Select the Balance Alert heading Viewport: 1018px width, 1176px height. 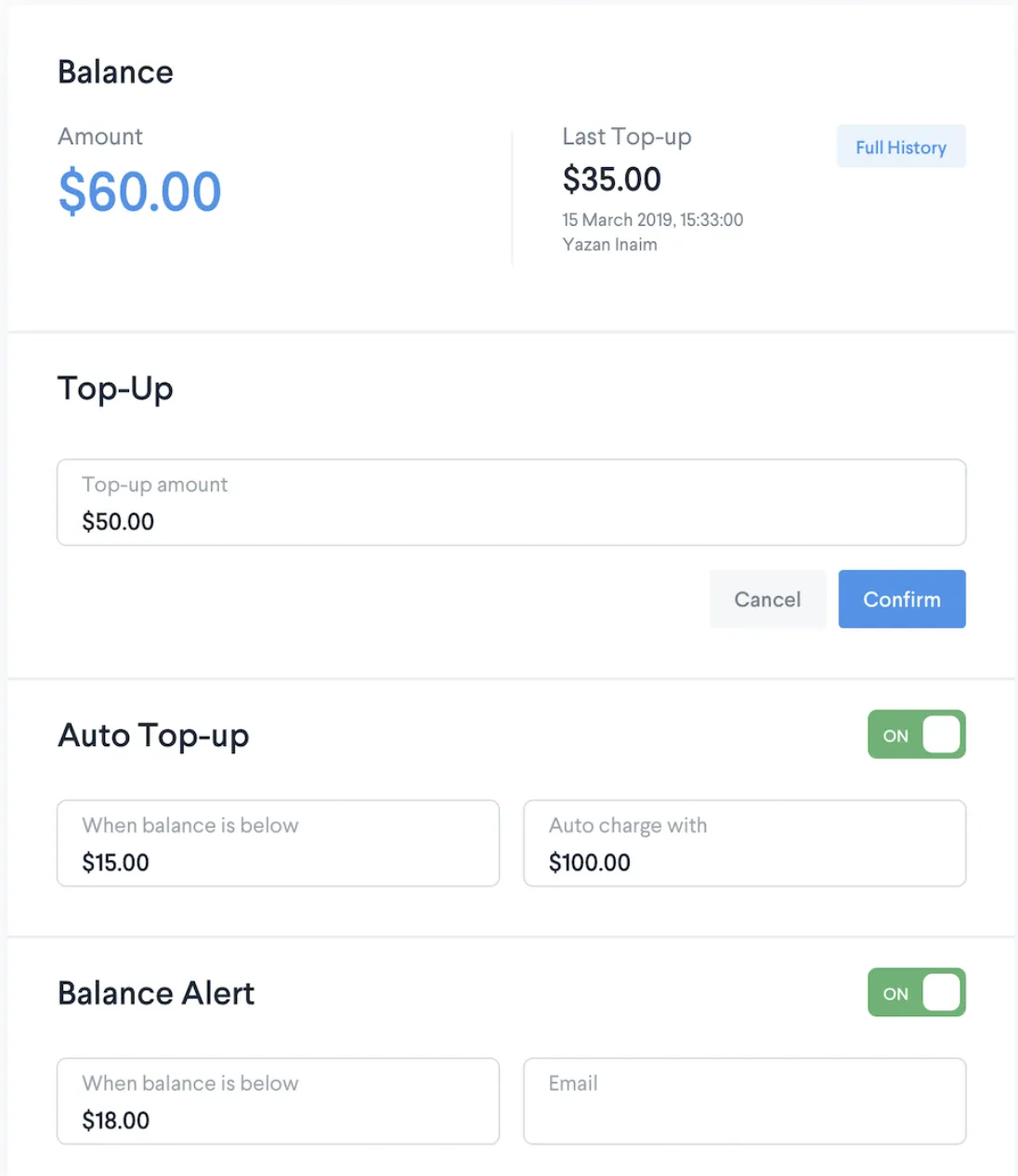[156, 992]
